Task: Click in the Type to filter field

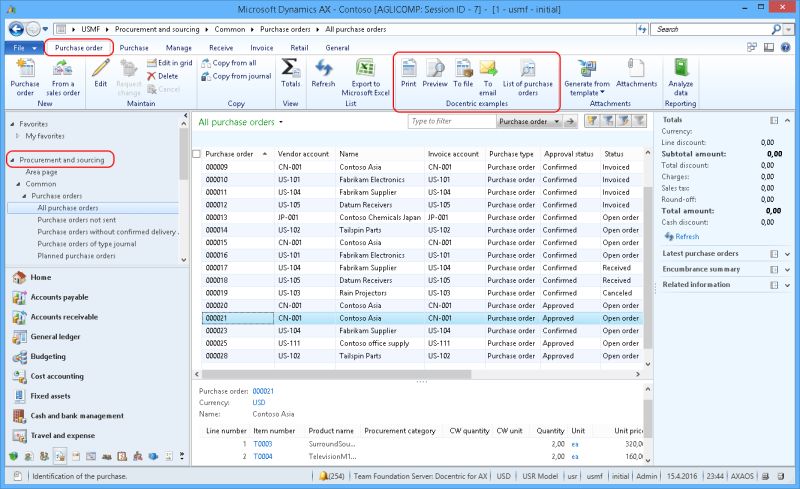Action: pos(452,121)
